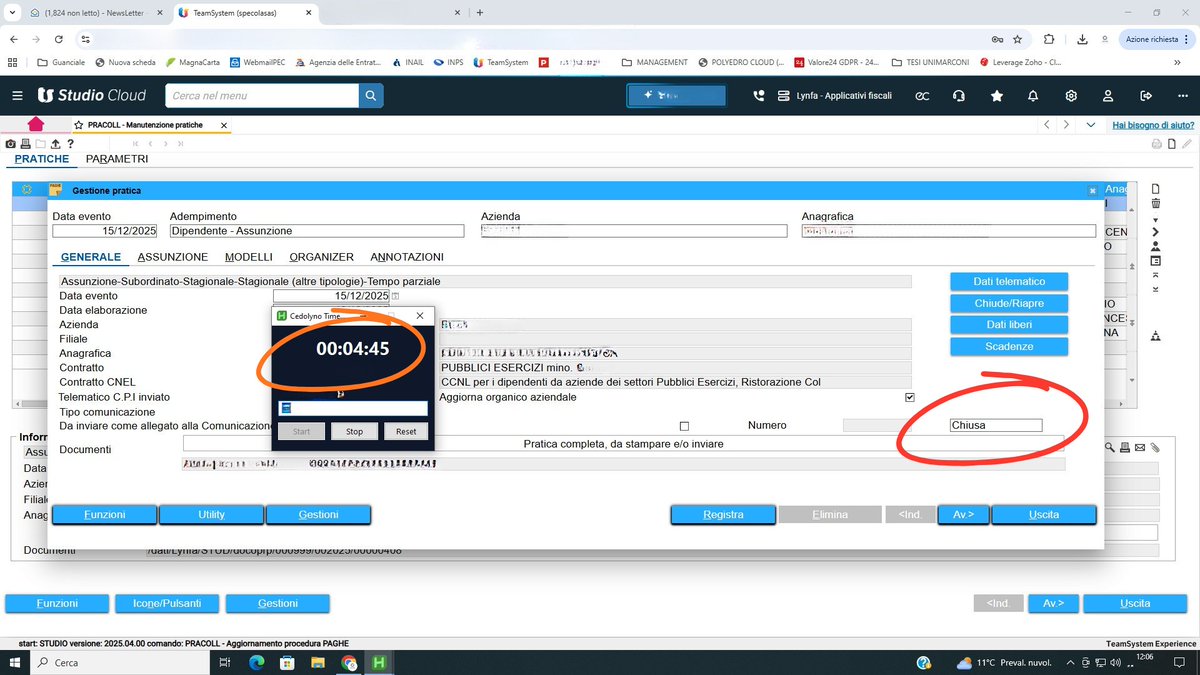Viewport: 1200px width, 675px height.
Task: Click the magnifier search button beside Cerca nel menu
Action: click(x=371, y=95)
